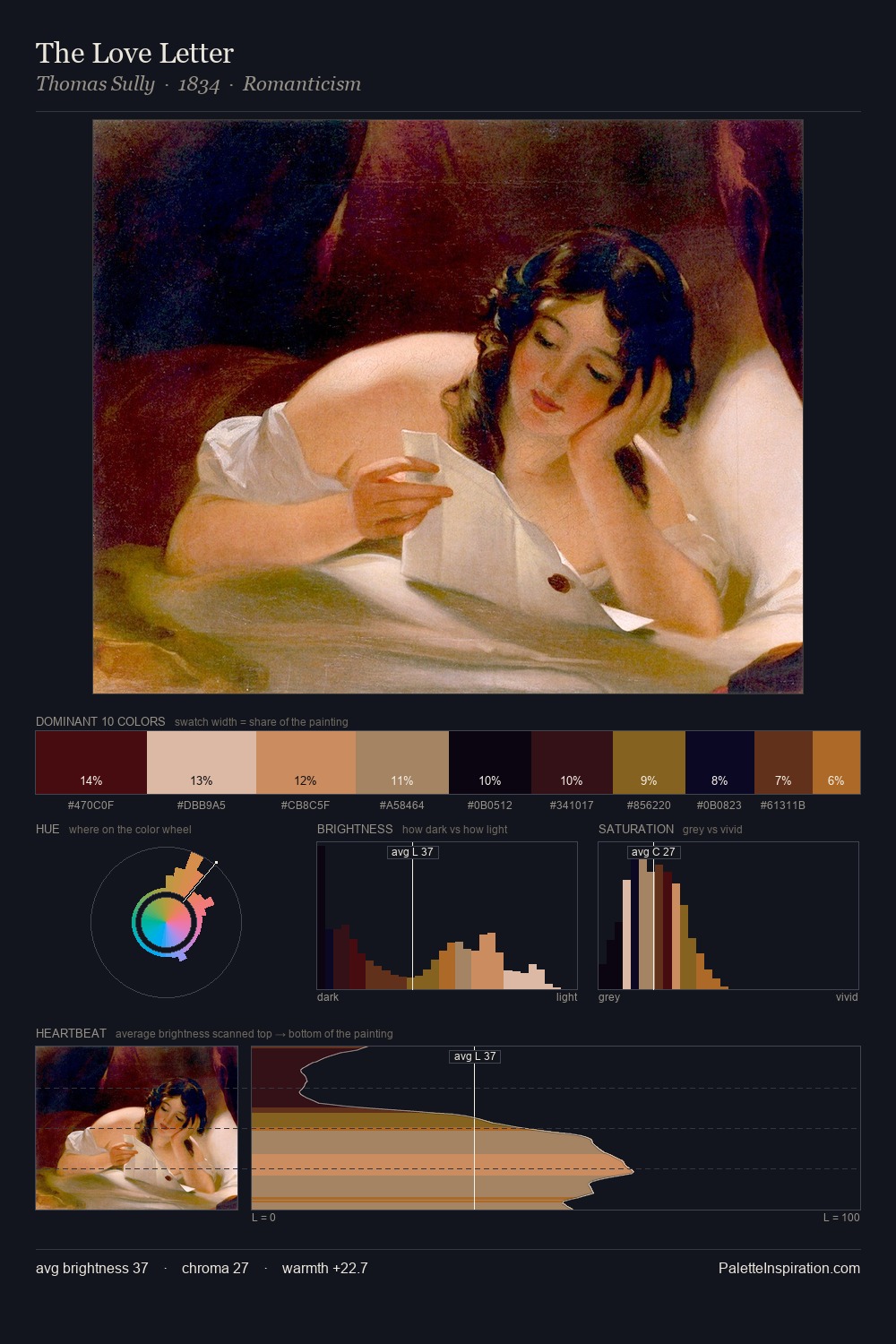
Task: Select the #341017 dark maroon swatch
Action: coord(572,762)
